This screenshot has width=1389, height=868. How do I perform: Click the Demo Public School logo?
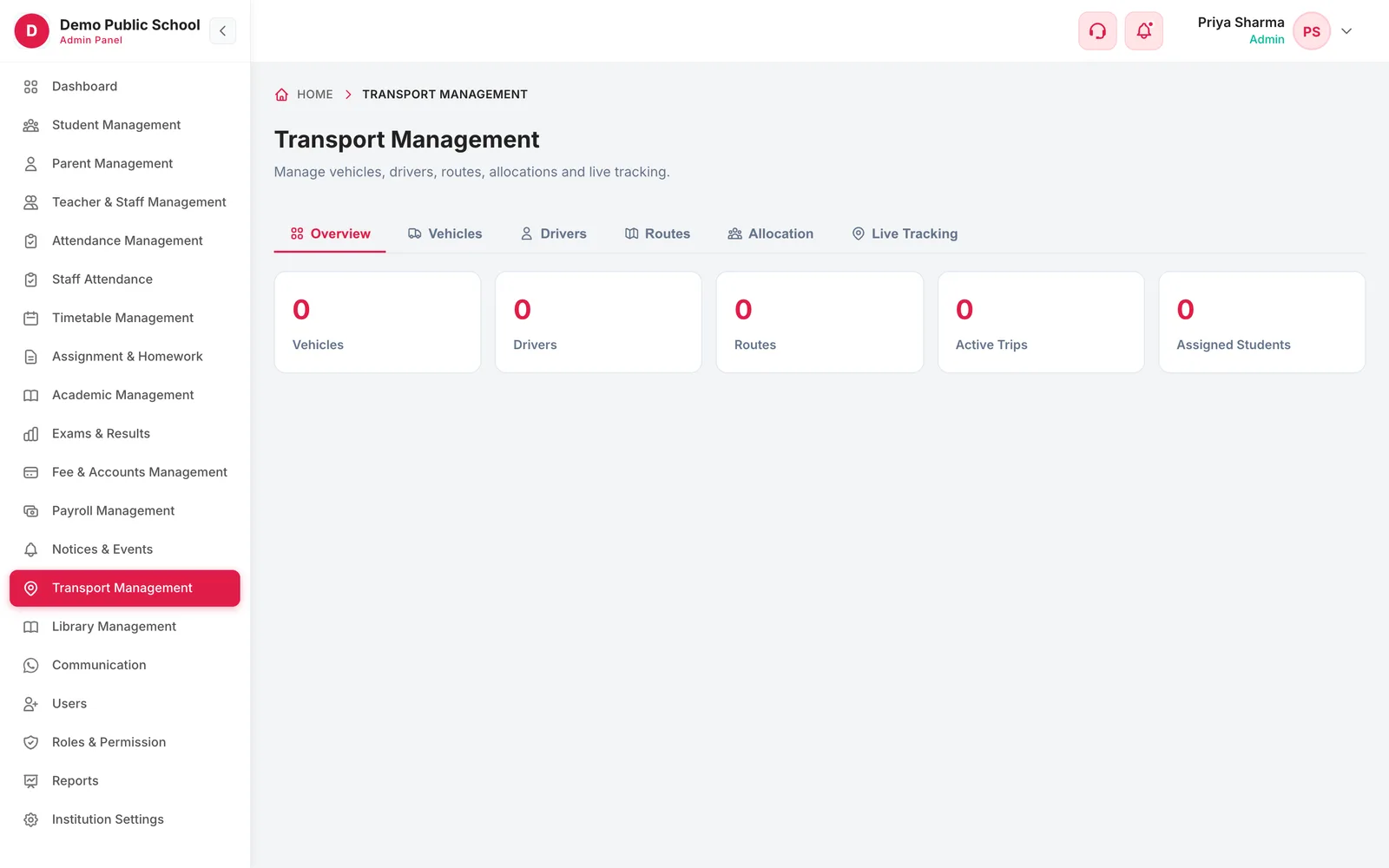[x=32, y=31]
